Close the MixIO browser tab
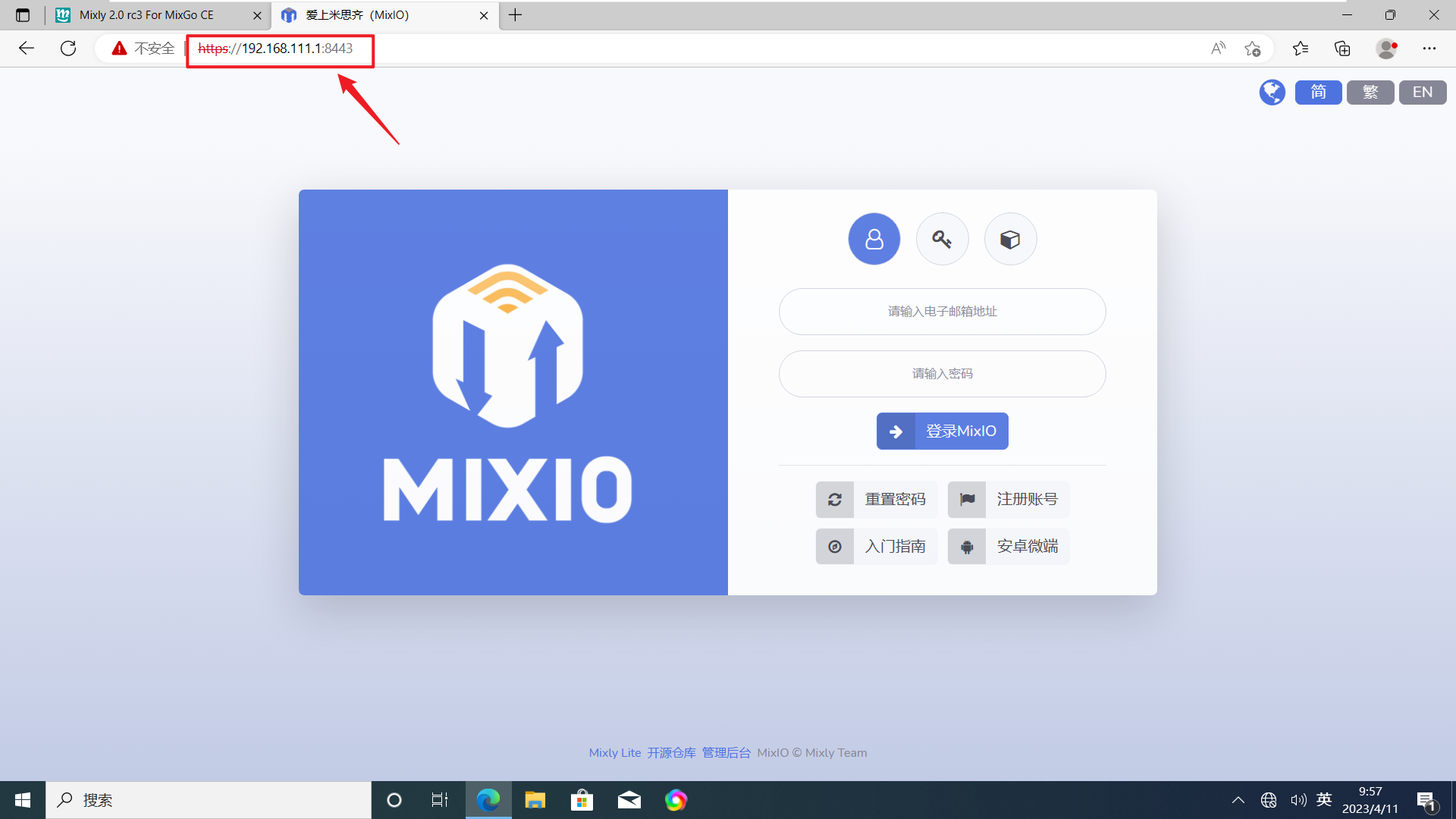 pyautogui.click(x=484, y=15)
